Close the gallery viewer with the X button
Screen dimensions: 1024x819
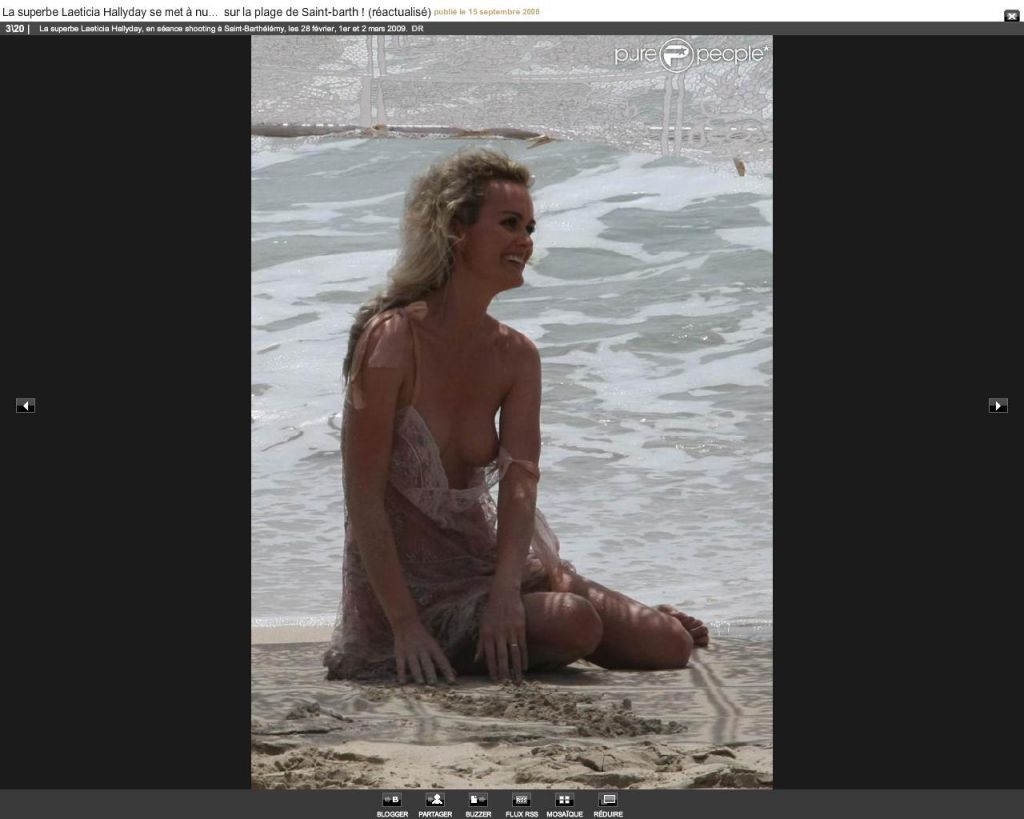click(x=1011, y=15)
